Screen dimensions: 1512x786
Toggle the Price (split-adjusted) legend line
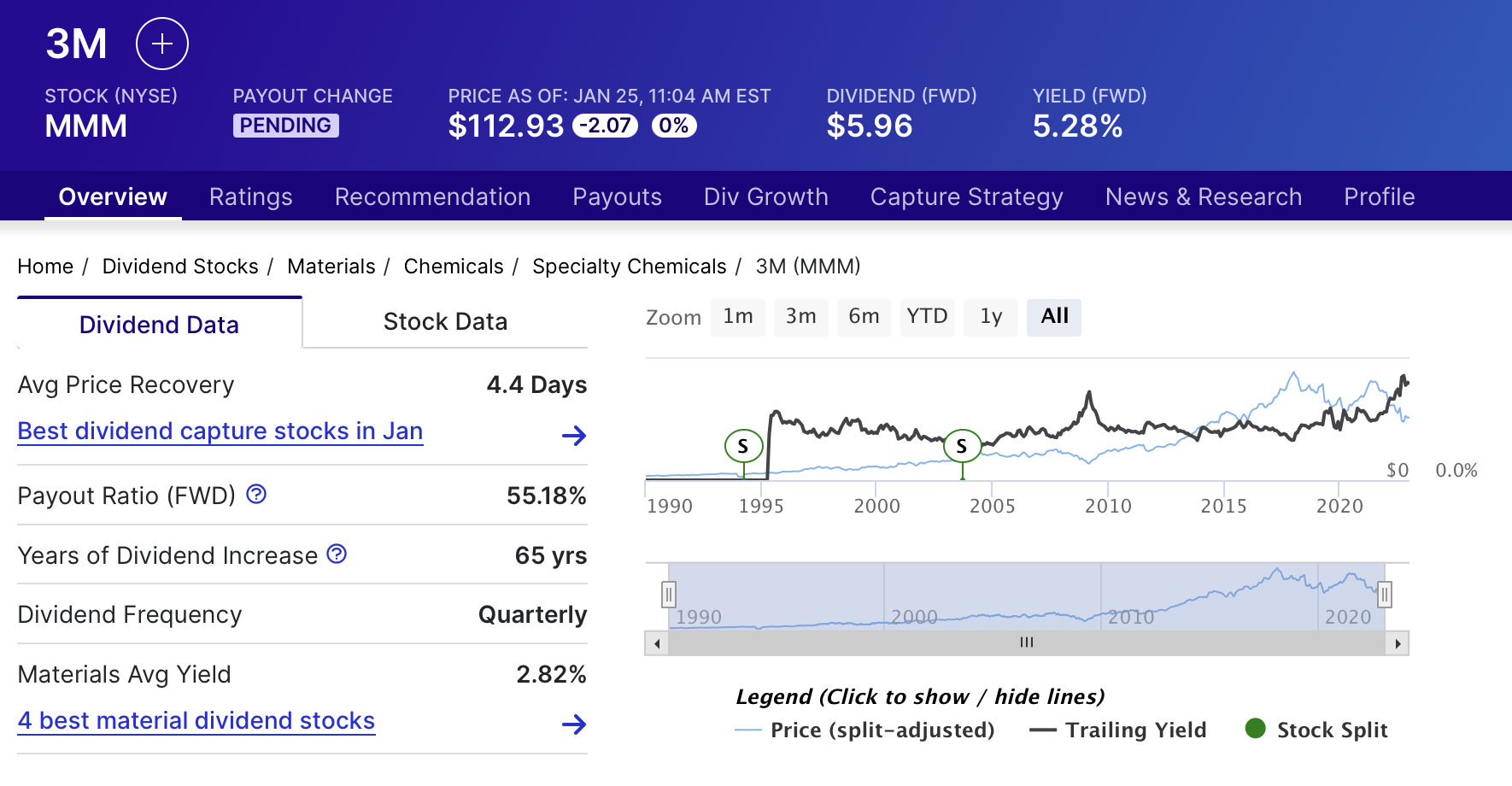(864, 730)
